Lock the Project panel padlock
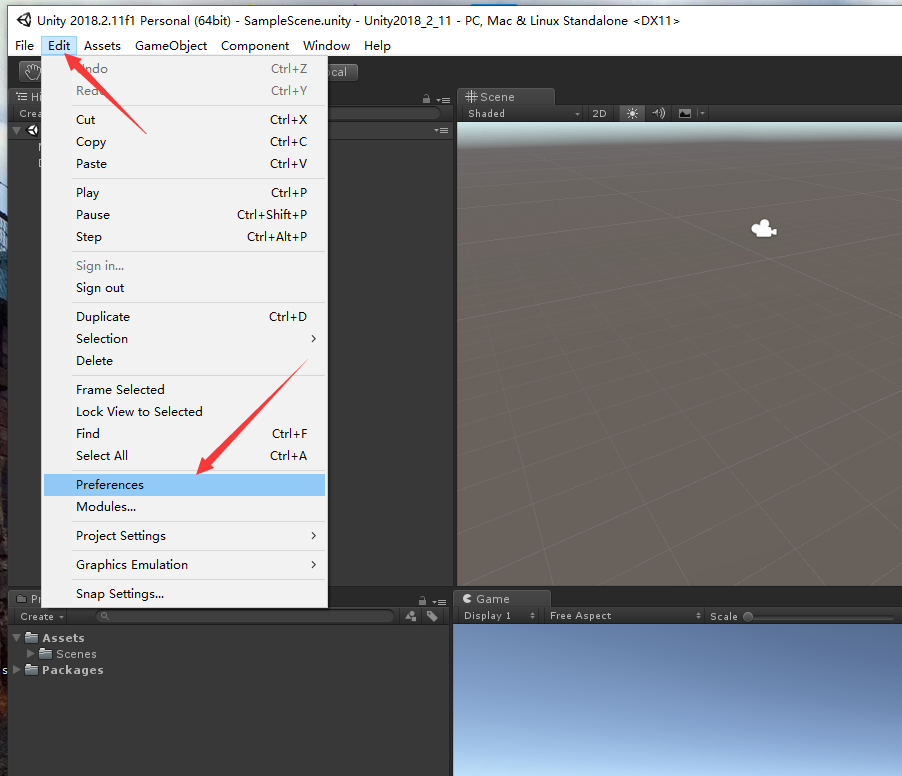902x776 pixels. click(422, 601)
